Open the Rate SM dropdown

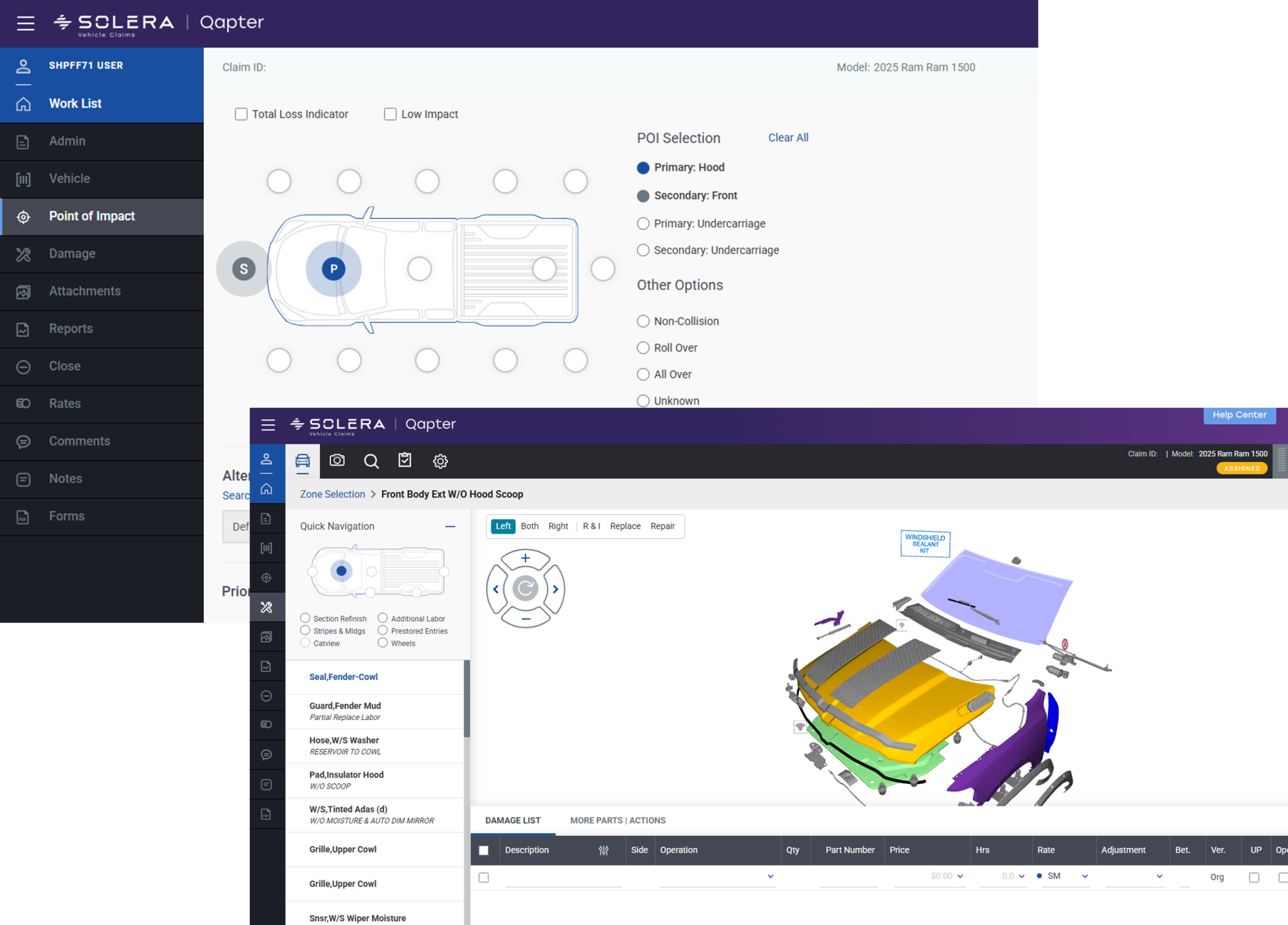pos(1085,876)
